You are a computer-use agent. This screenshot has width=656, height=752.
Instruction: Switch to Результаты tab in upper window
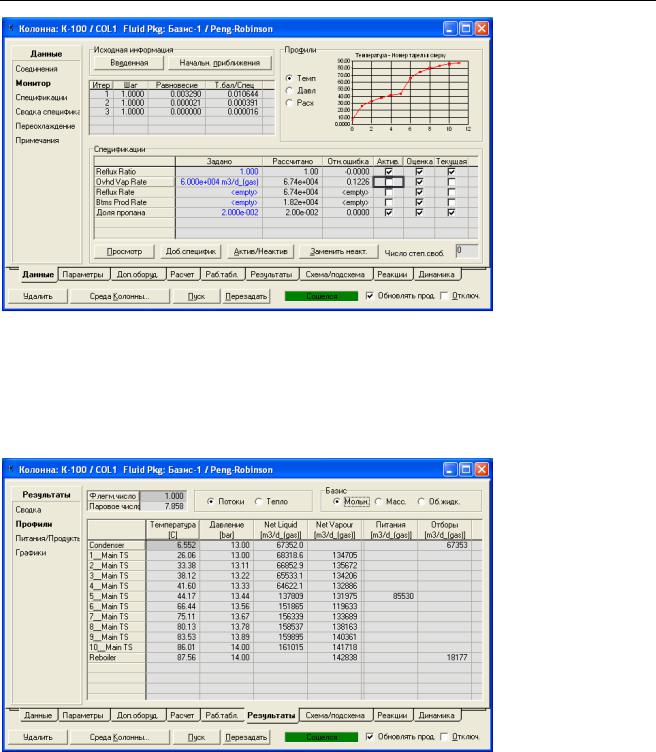[x=271, y=275]
